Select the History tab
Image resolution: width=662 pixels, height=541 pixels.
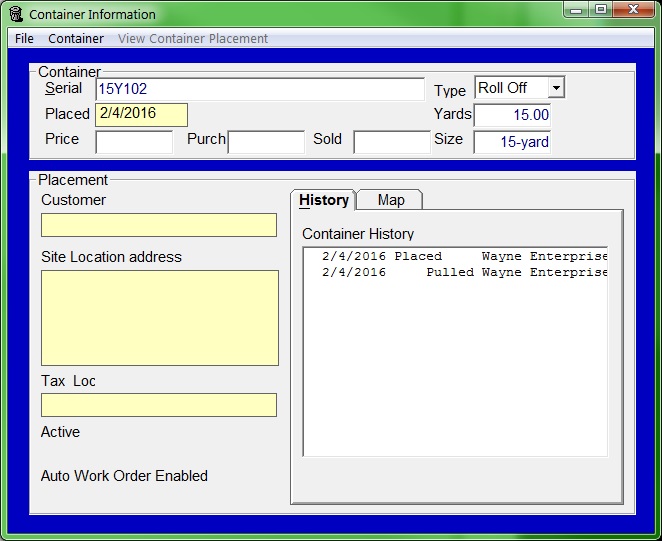click(x=324, y=200)
